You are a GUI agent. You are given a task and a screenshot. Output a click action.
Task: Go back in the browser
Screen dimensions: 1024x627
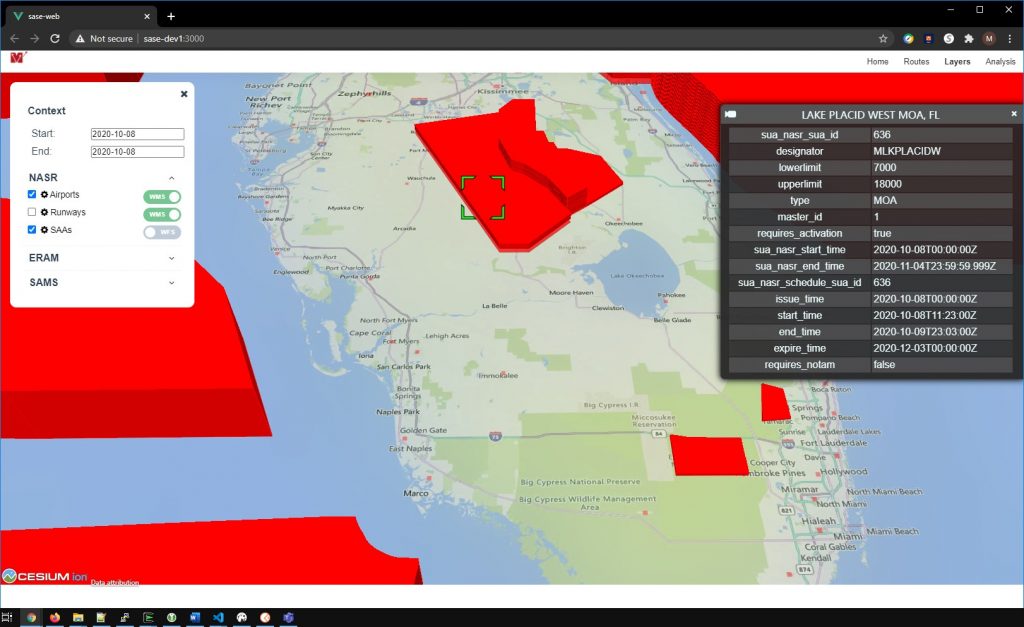pyautogui.click(x=14, y=39)
